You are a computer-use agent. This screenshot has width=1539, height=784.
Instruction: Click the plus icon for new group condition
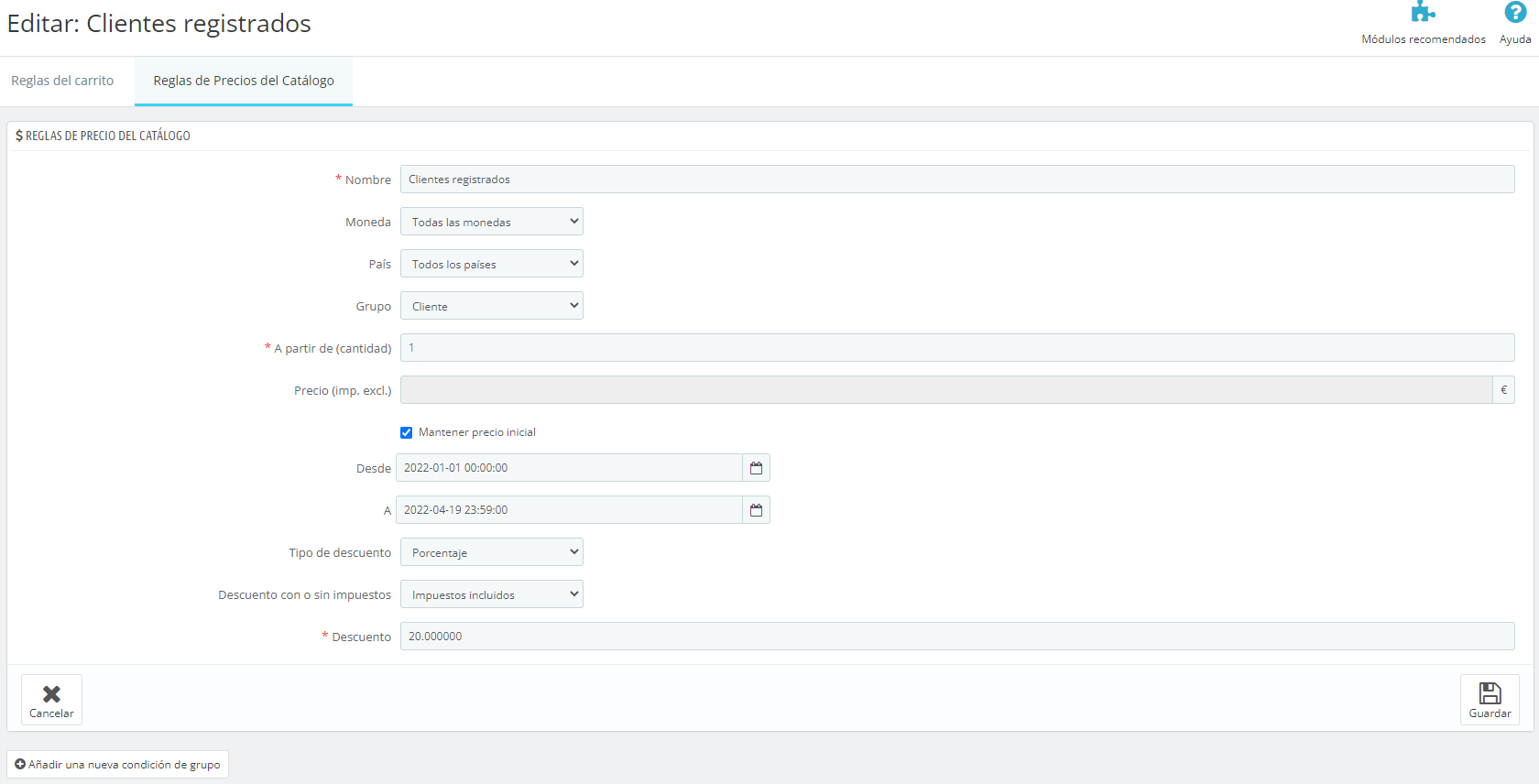pyautogui.click(x=20, y=764)
